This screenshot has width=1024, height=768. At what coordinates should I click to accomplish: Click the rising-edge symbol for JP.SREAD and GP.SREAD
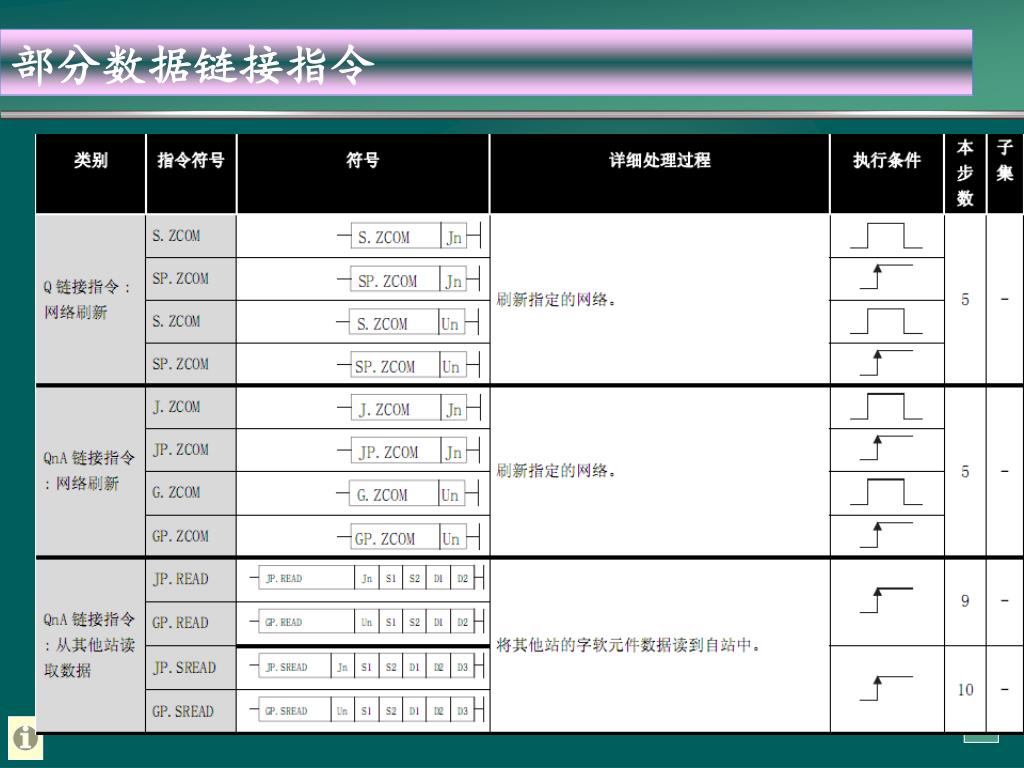886,688
